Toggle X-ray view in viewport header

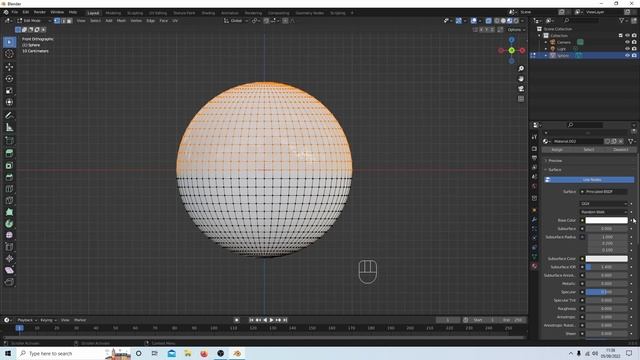489,21
